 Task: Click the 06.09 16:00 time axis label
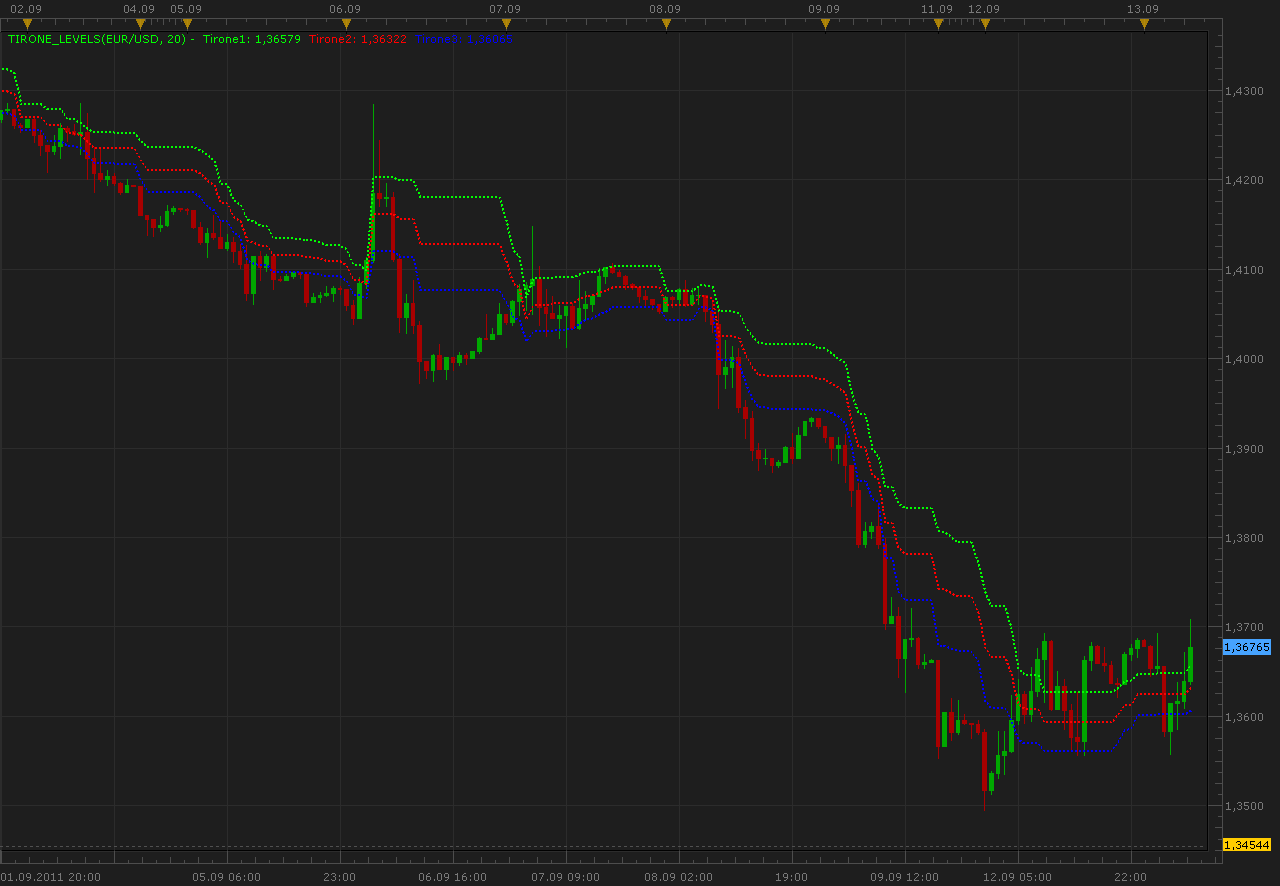[x=453, y=877]
